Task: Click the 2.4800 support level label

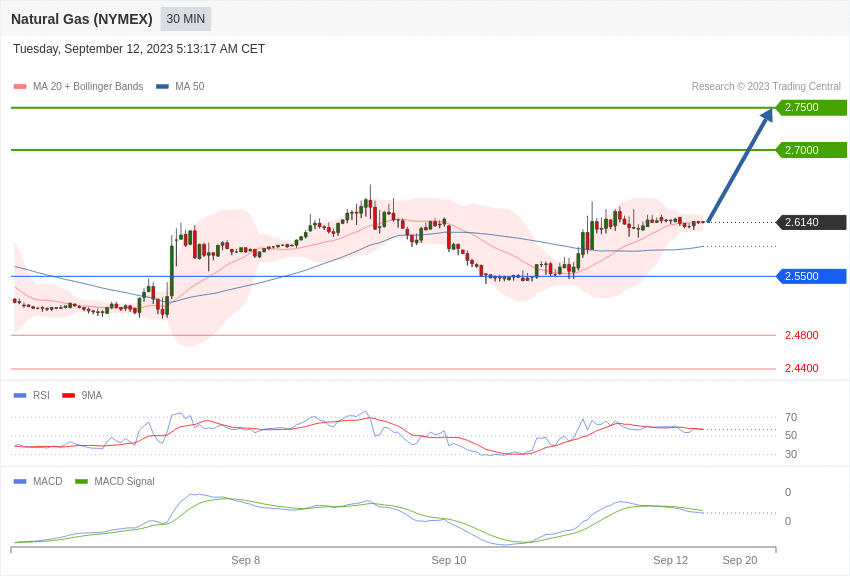Action: click(x=801, y=335)
